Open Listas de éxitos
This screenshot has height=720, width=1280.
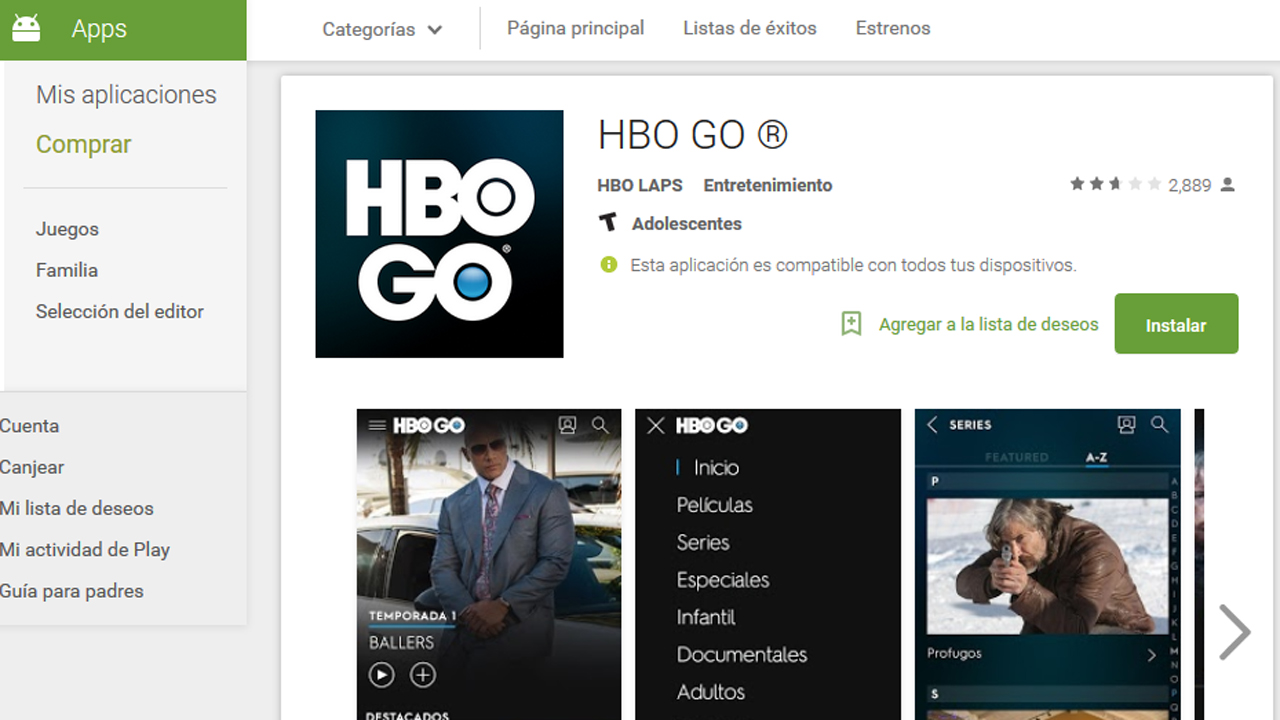[x=750, y=28]
